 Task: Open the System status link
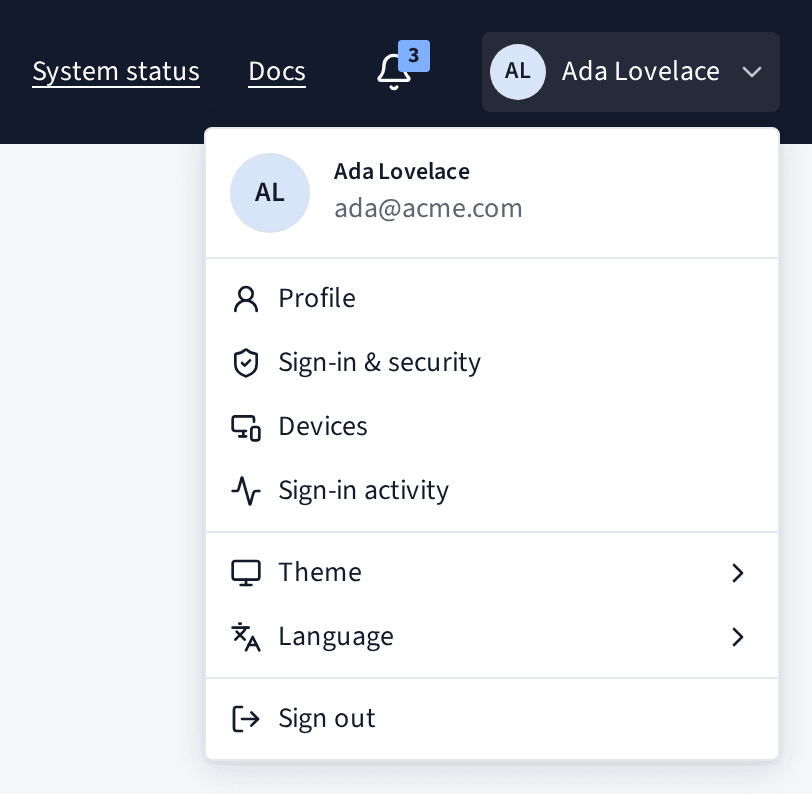pos(116,72)
